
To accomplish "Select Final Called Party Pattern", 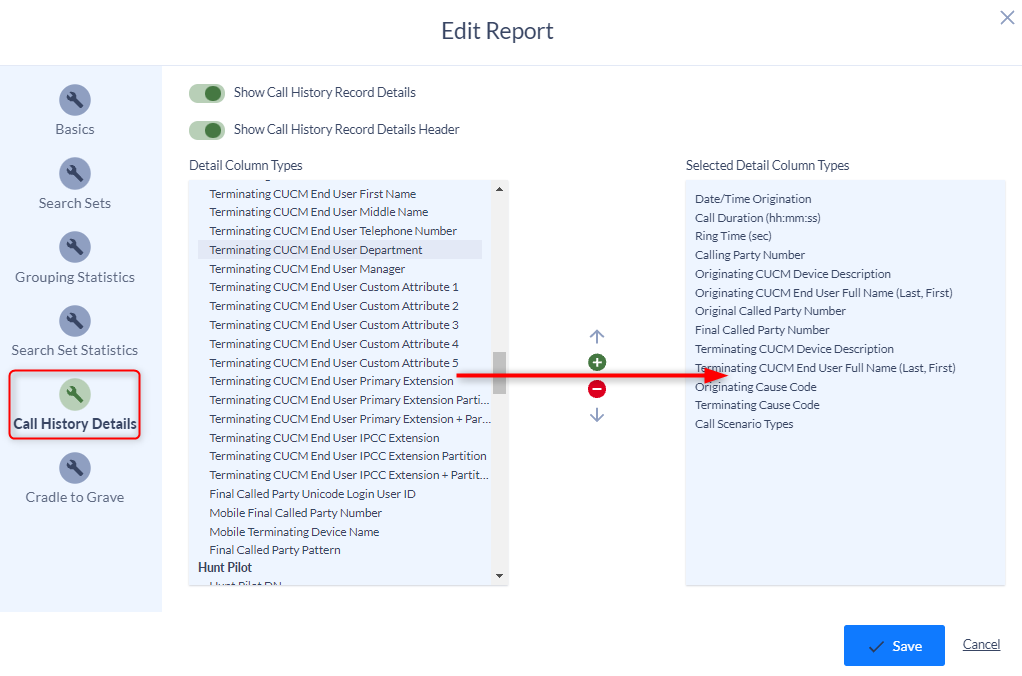I will pos(274,550).
